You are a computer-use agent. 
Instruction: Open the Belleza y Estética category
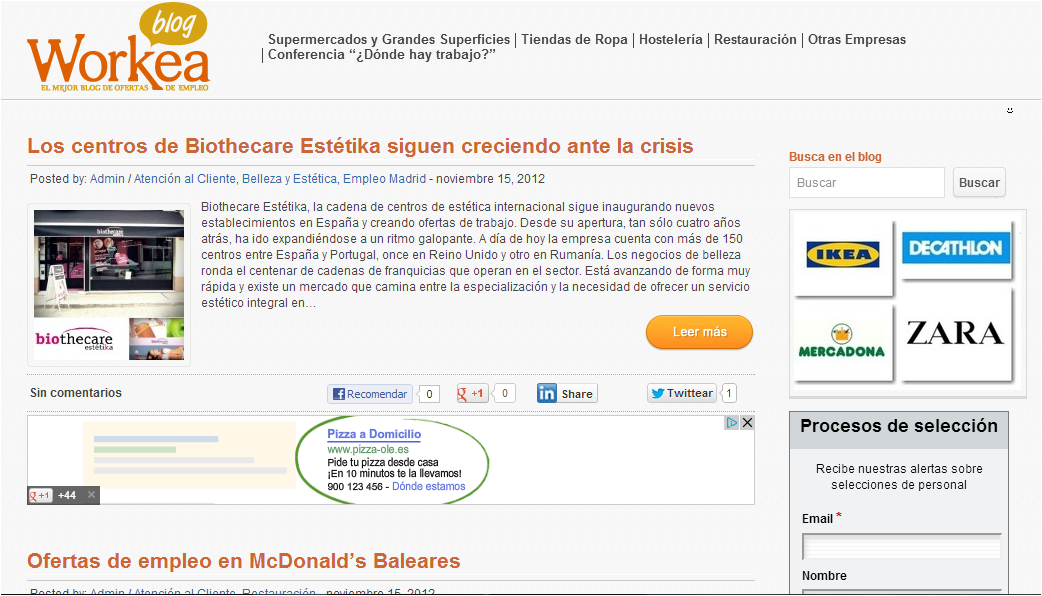[x=289, y=179]
